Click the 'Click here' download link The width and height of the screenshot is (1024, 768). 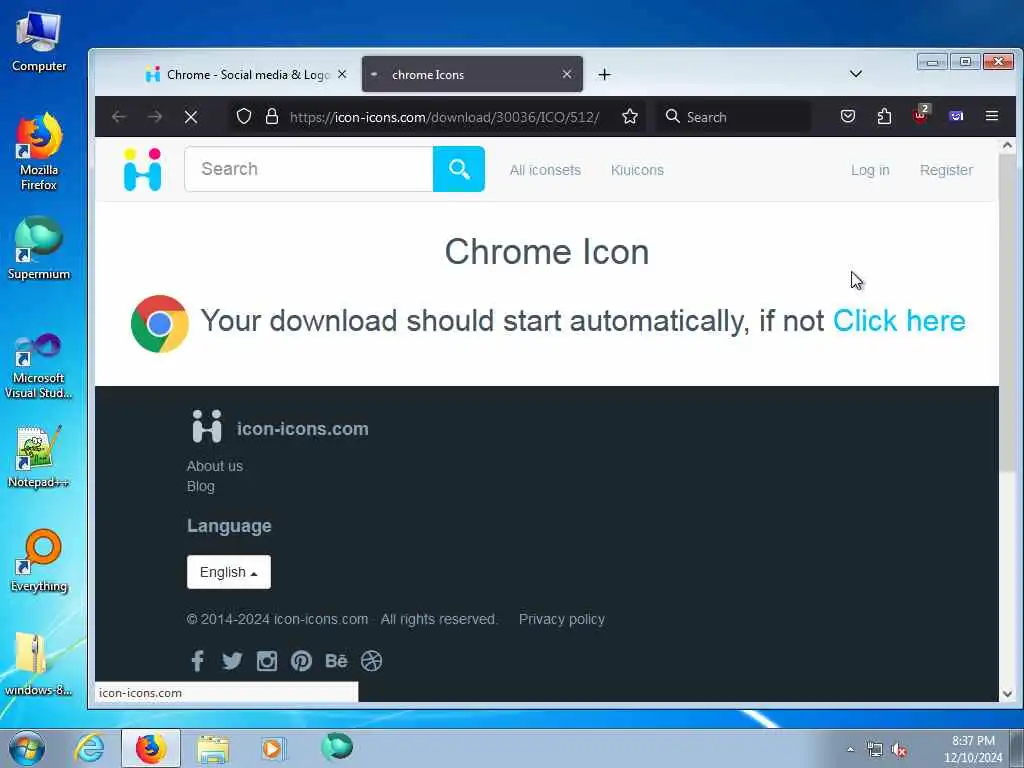pyautogui.click(x=899, y=321)
